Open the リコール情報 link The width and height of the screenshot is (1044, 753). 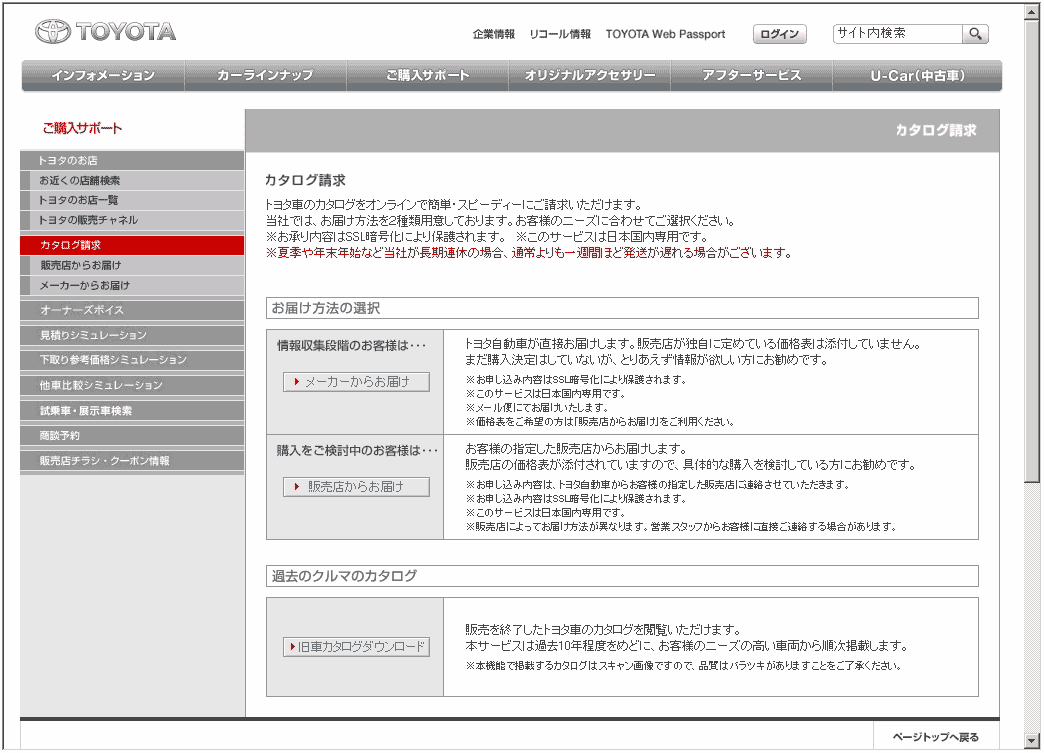[560, 34]
